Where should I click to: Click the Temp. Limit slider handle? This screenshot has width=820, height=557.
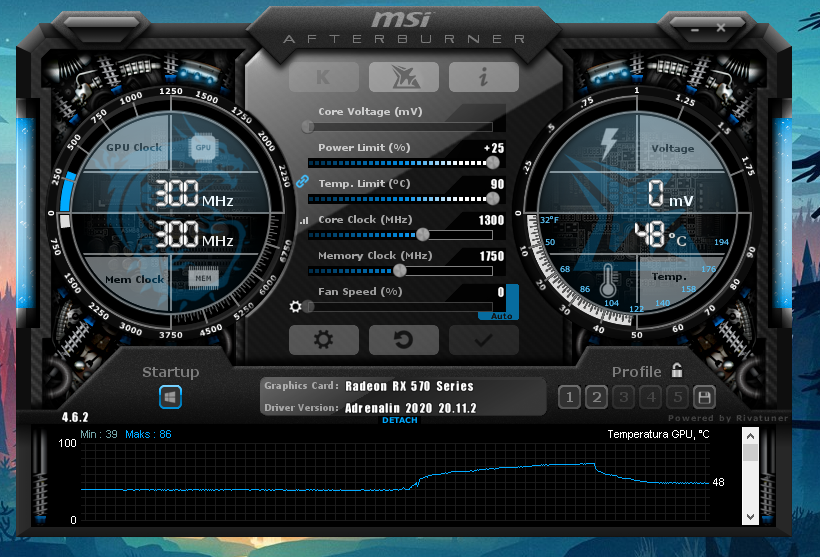click(493, 198)
